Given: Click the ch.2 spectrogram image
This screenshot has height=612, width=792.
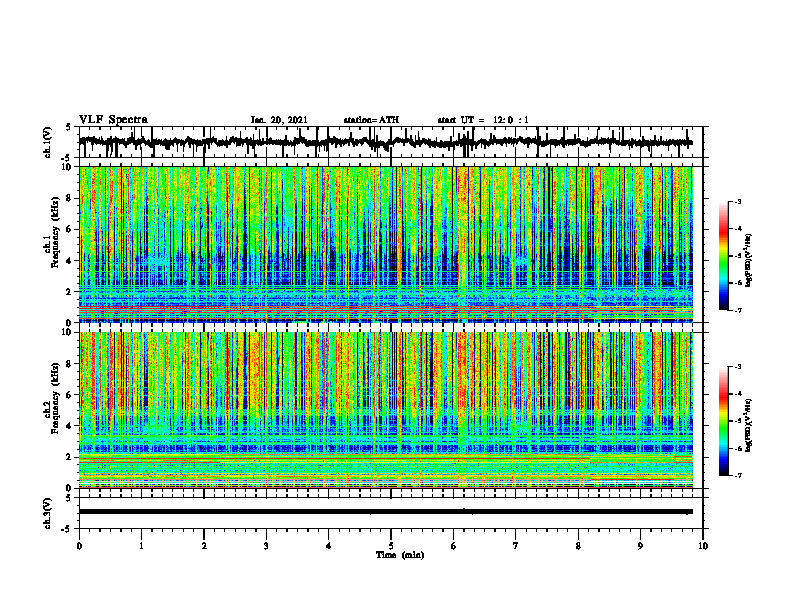Looking at the screenshot, I should point(385,410).
